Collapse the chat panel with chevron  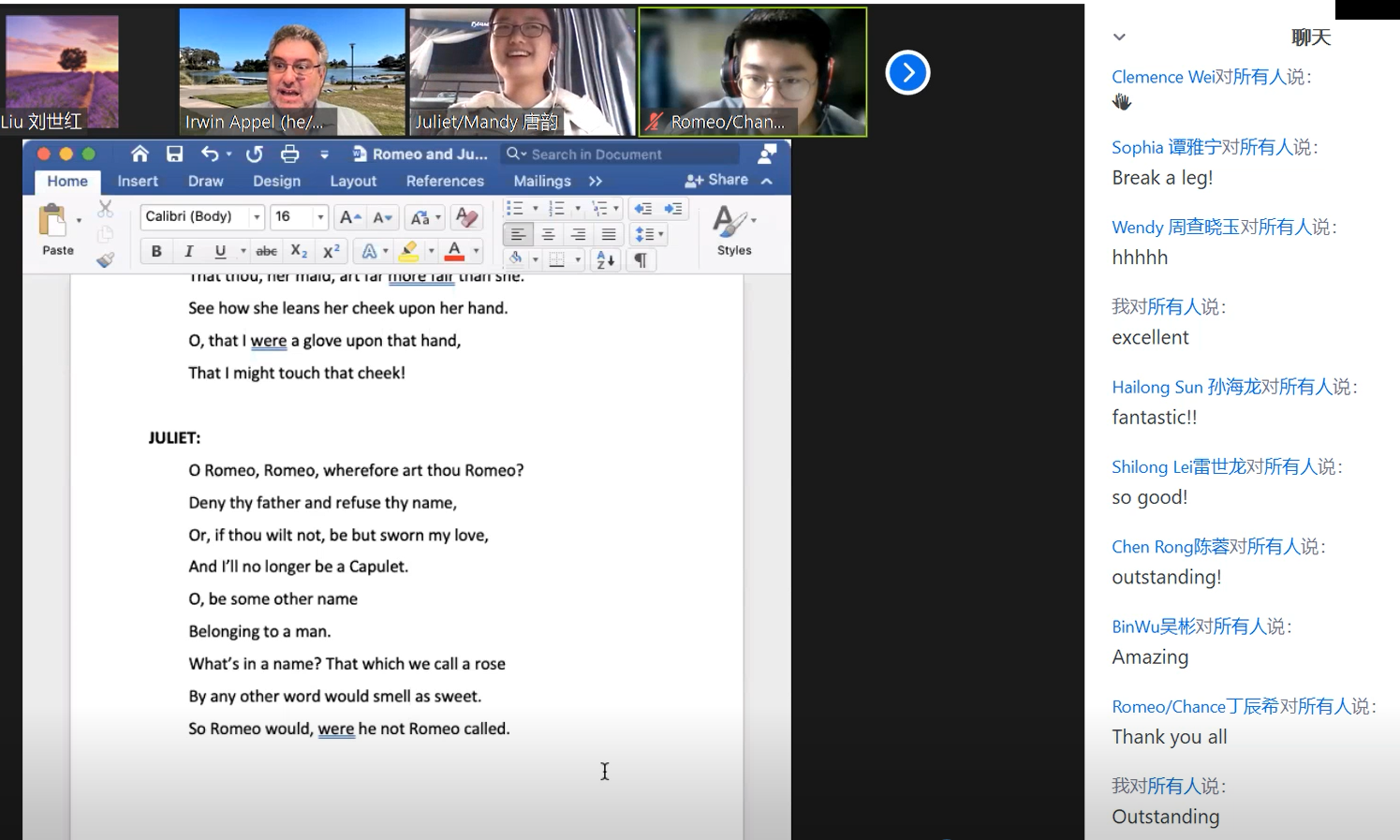(1119, 37)
